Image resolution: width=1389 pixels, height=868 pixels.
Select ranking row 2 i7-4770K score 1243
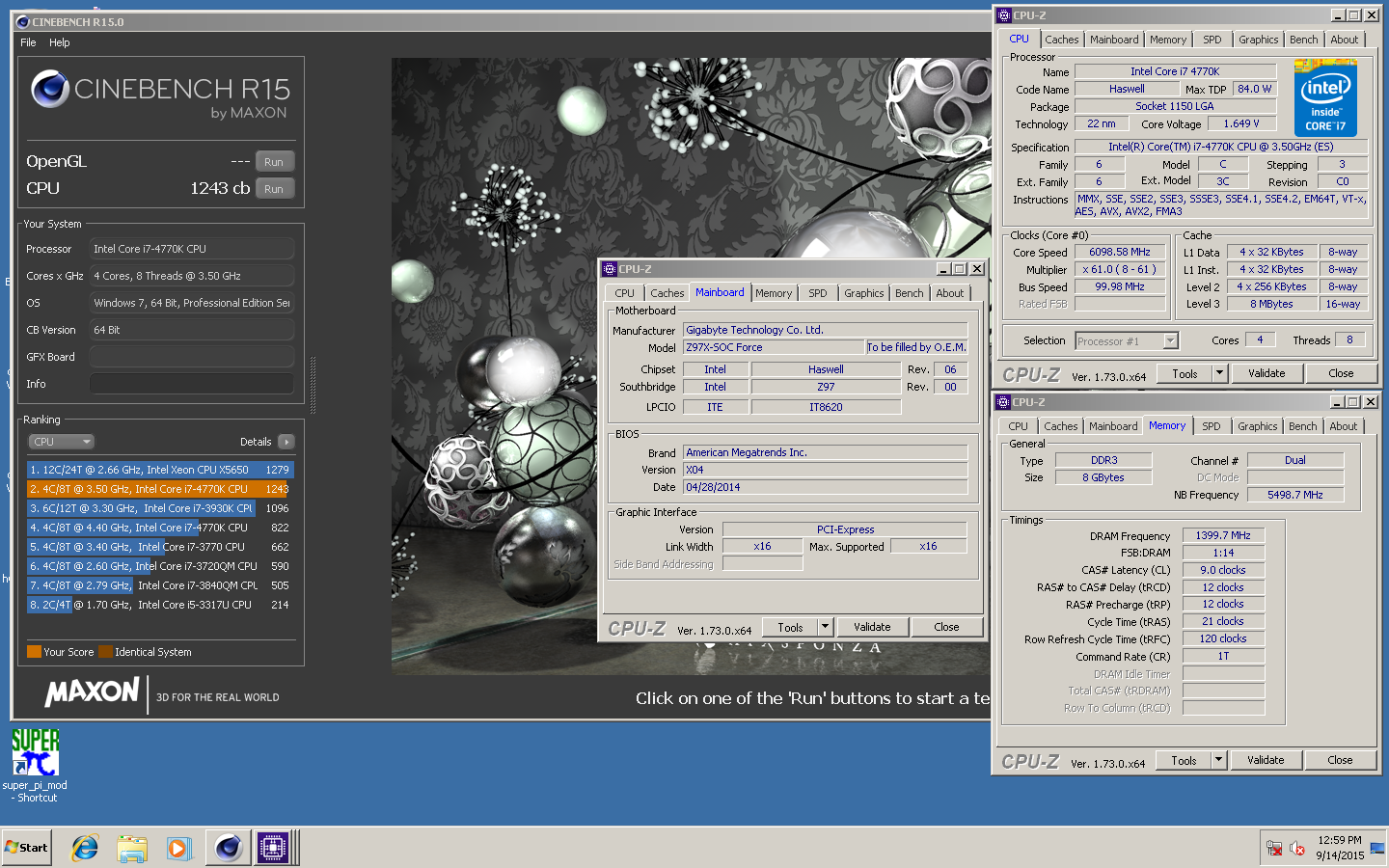(160, 489)
